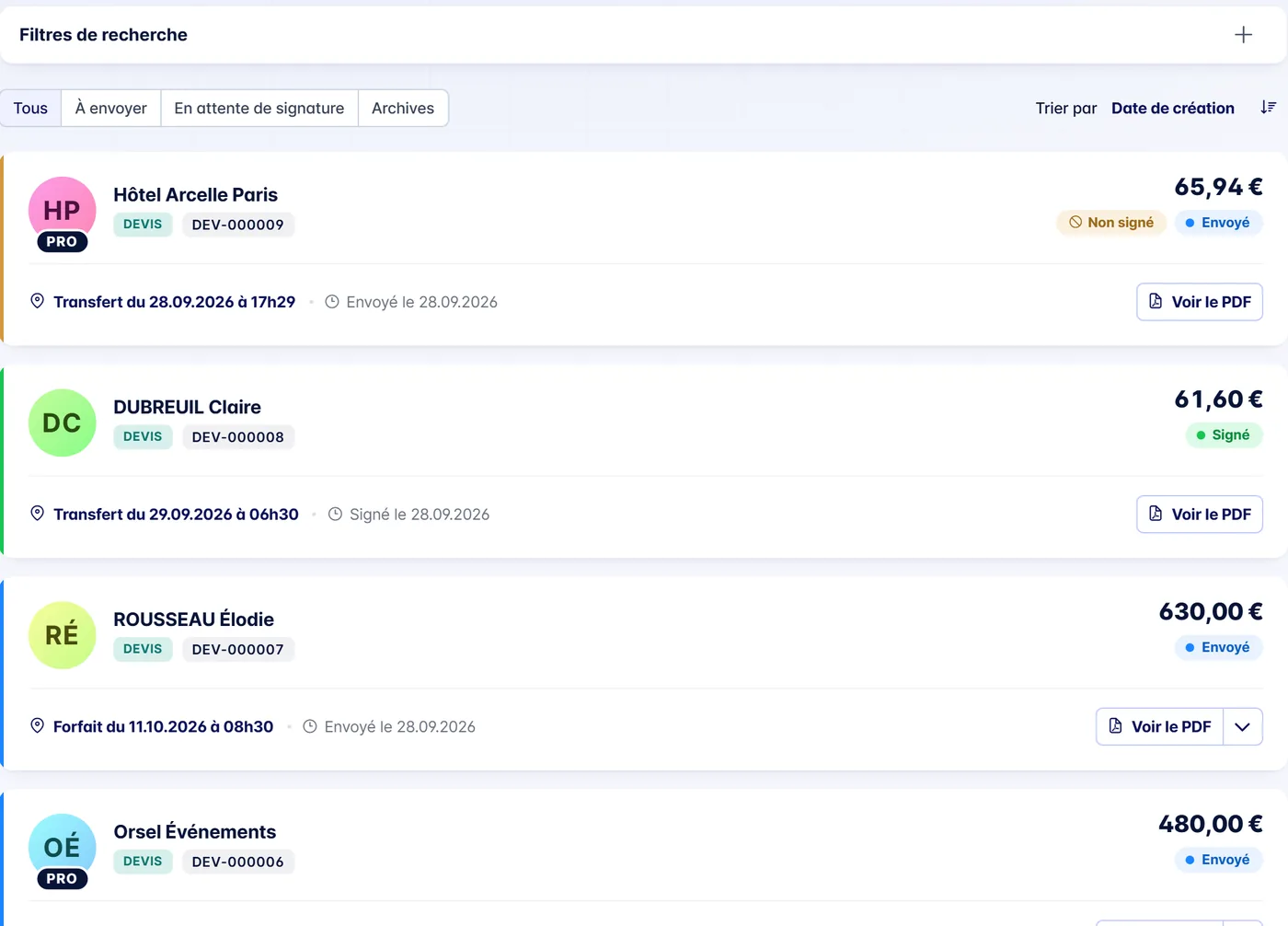Viewport: 1288px width, 926px height.
Task: Click the HP avatar for Hôtel Arcelle Paris
Action: (63, 211)
